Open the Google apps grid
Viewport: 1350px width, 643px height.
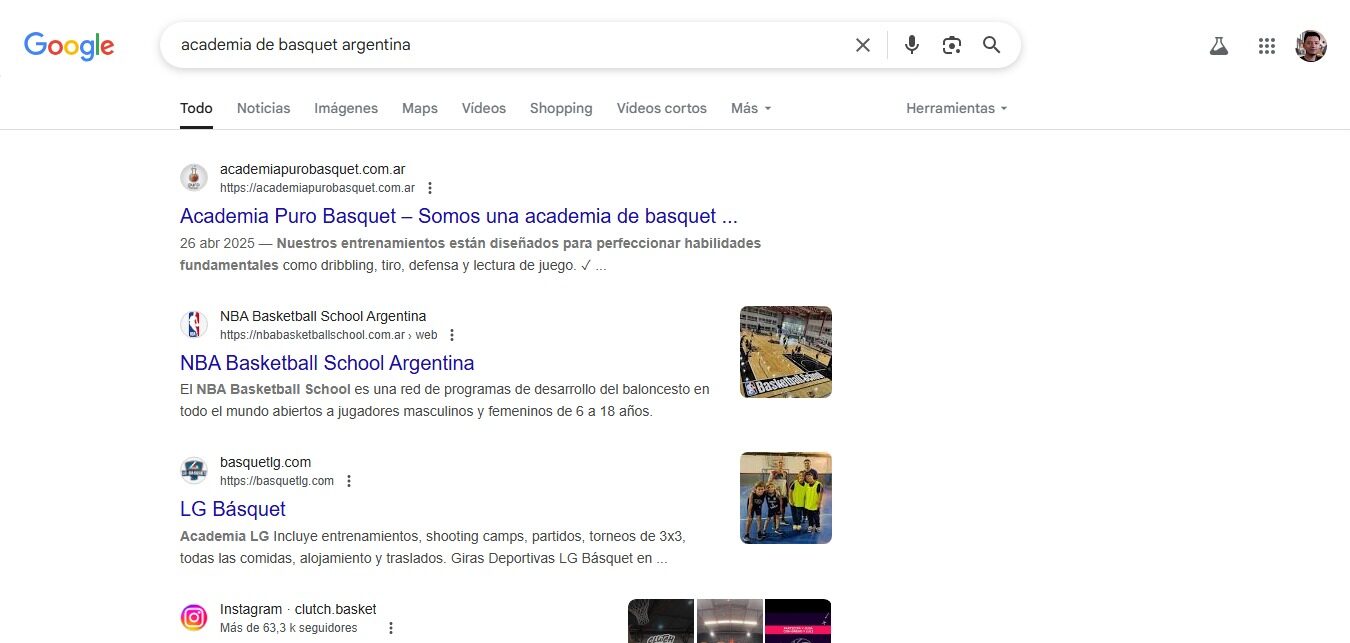point(1267,45)
